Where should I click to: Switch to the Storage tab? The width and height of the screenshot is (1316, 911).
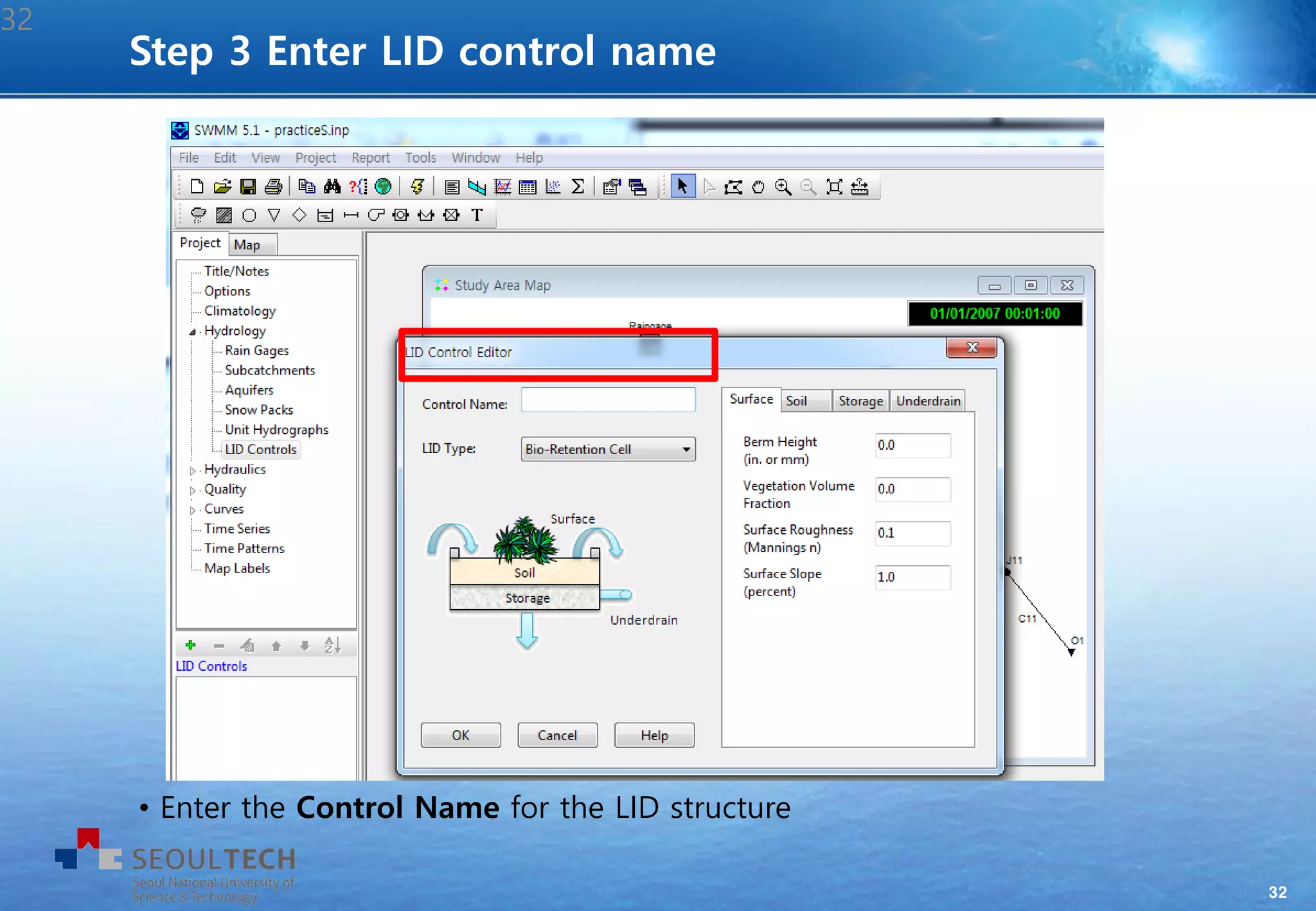click(861, 401)
